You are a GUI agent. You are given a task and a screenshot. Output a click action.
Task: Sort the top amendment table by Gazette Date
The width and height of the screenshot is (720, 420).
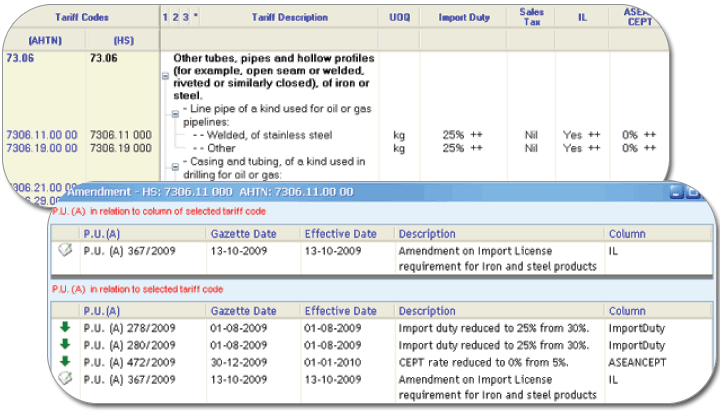click(243, 234)
